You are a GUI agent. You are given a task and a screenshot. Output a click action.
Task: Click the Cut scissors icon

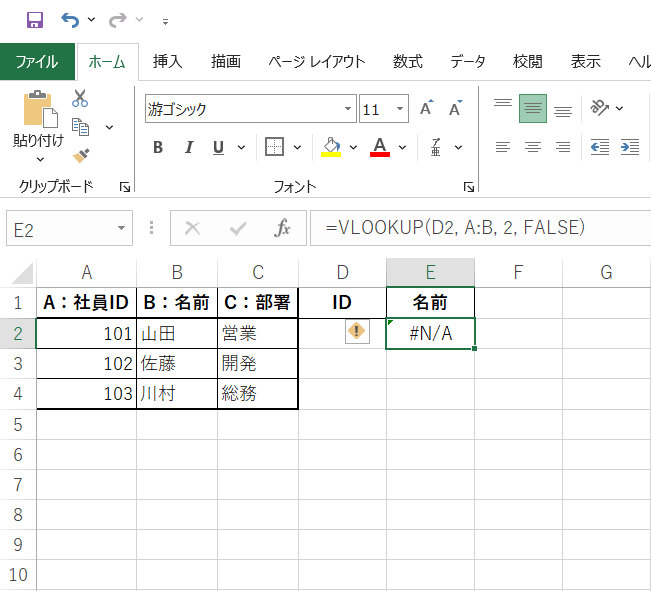pyautogui.click(x=81, y=99)
